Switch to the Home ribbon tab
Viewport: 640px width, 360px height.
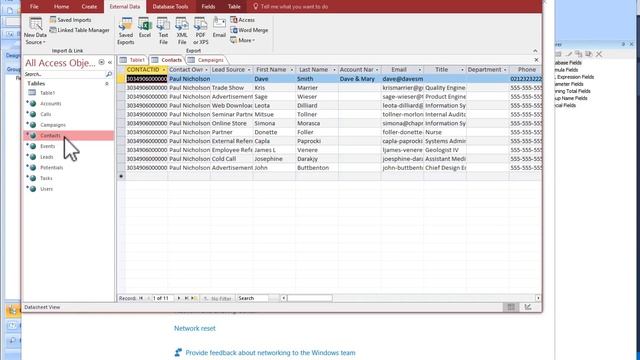(x=61, y=7)
